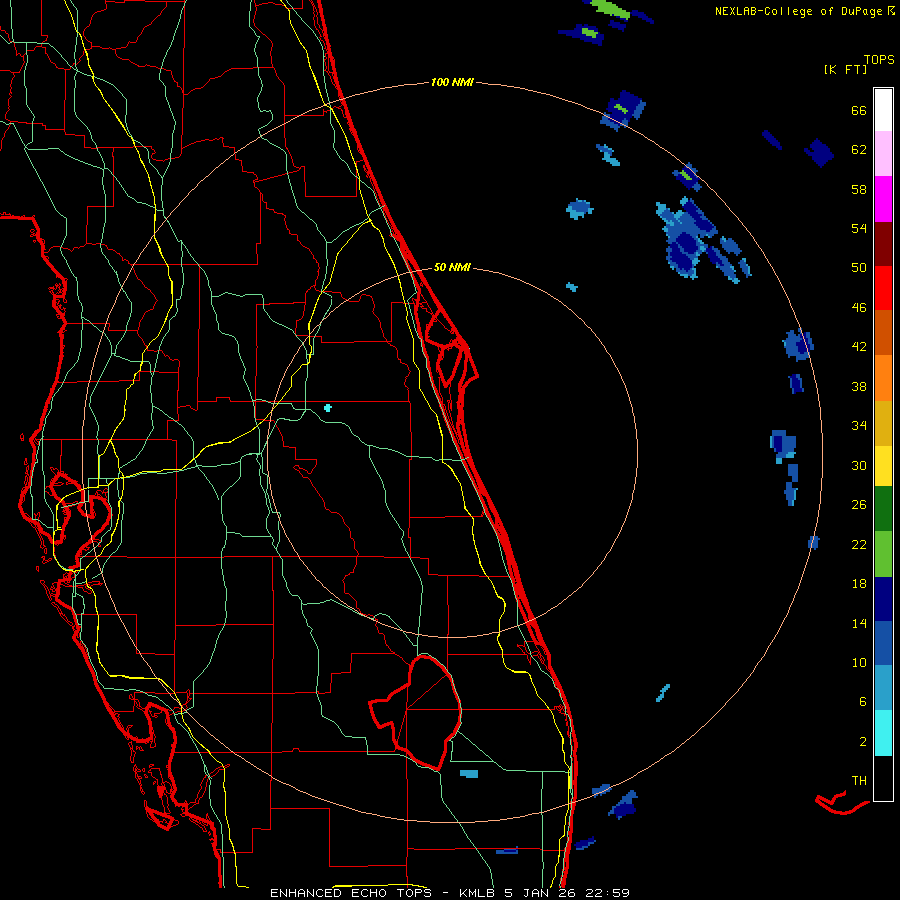Click the legend value 58
900x900 pixels.
click(859, 189)
